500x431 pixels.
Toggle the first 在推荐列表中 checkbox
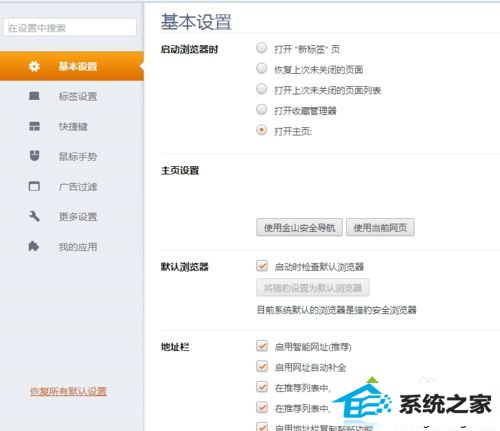coord(262,387)
